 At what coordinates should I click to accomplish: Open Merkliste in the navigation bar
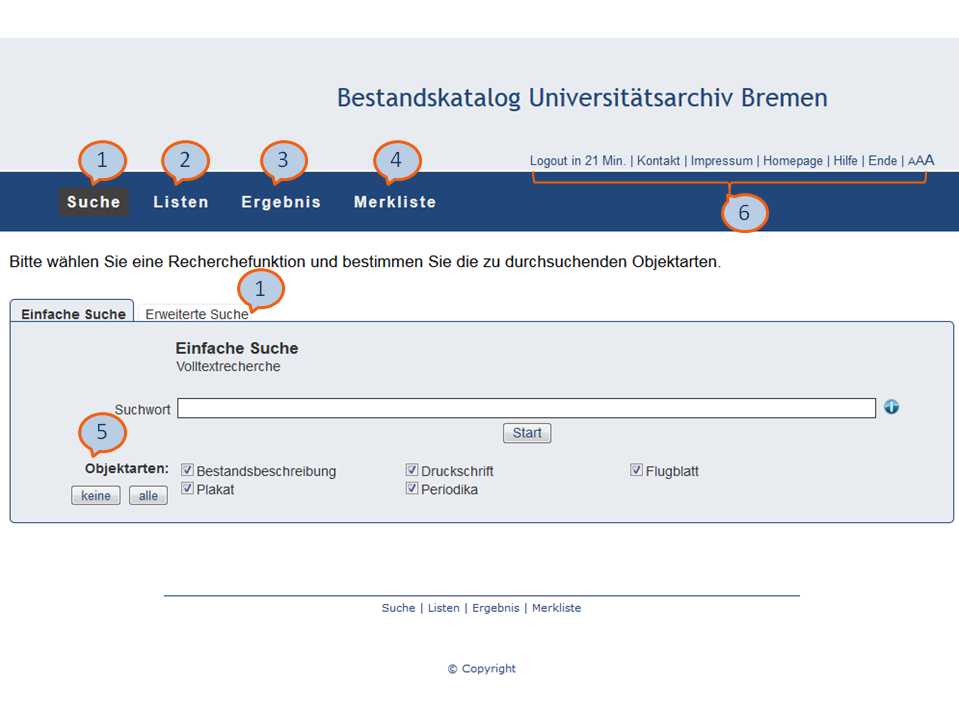[395, 202]
